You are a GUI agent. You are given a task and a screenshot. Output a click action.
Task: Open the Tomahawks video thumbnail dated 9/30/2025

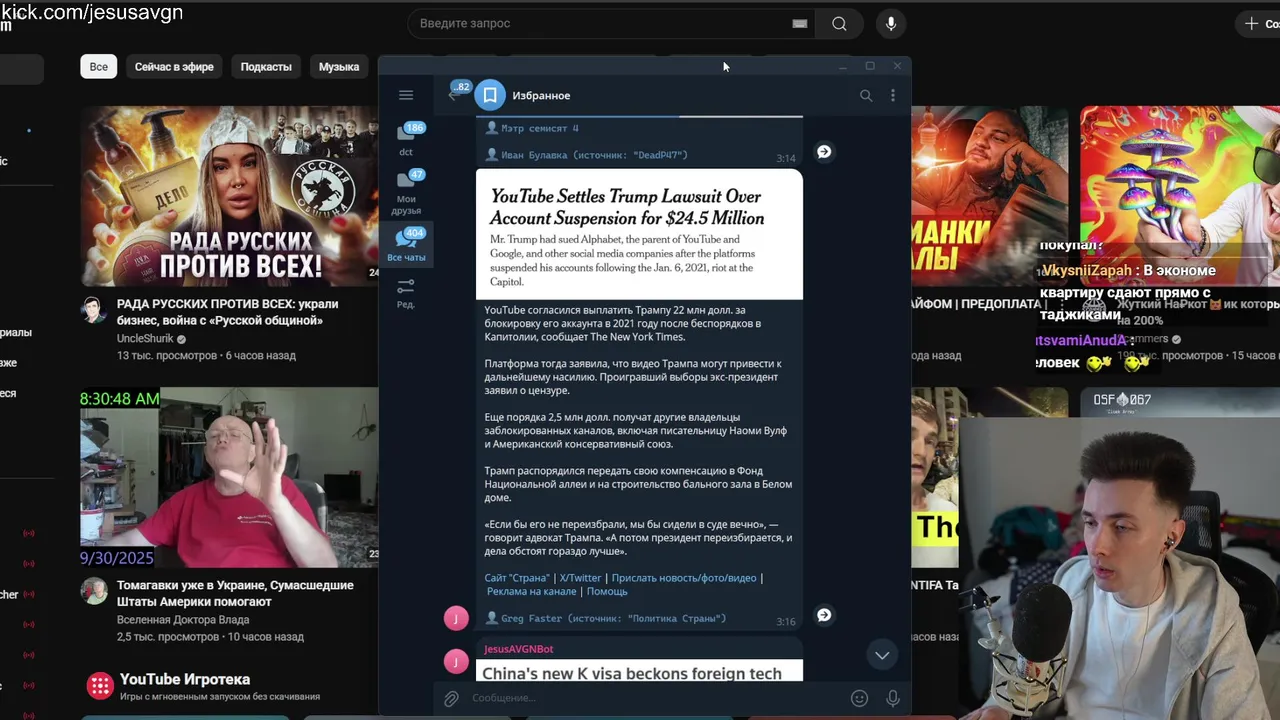(x=229, y=478)
